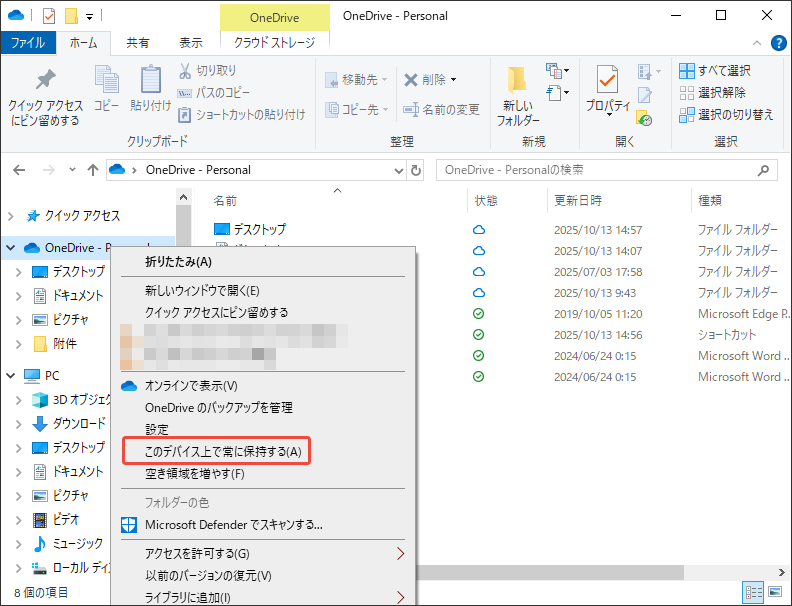Sort by the 状態 column header
Image resolution: width=792 pixels, height=606 pixels.
coord(486,201)
